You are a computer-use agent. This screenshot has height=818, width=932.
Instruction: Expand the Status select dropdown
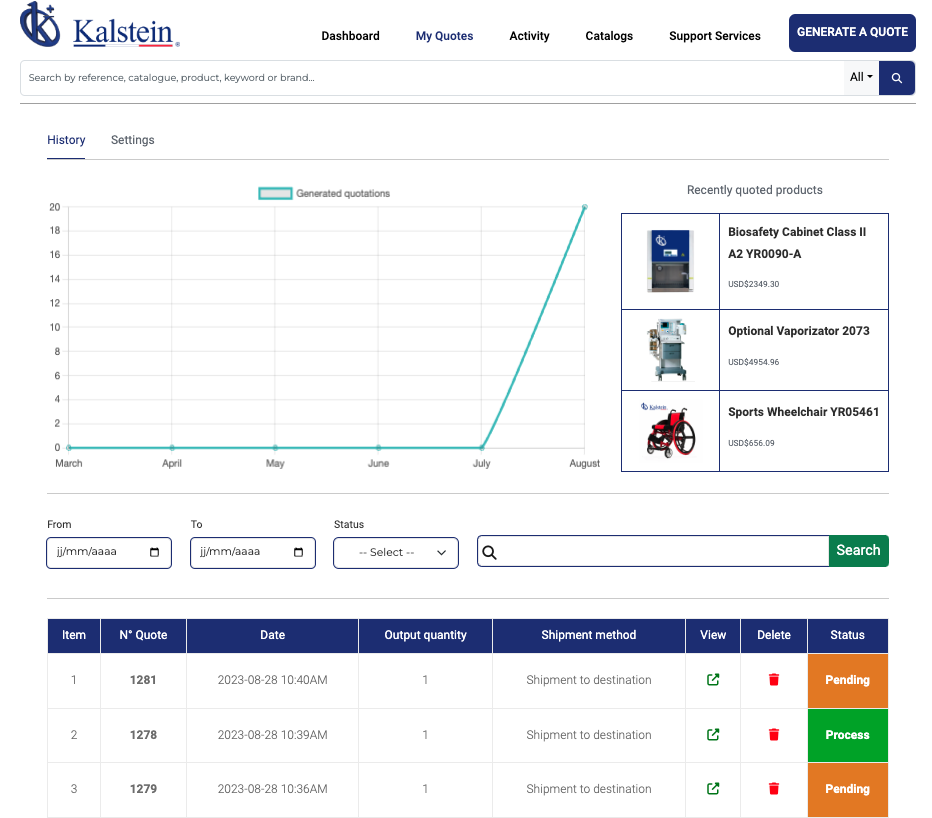(396, 553)
